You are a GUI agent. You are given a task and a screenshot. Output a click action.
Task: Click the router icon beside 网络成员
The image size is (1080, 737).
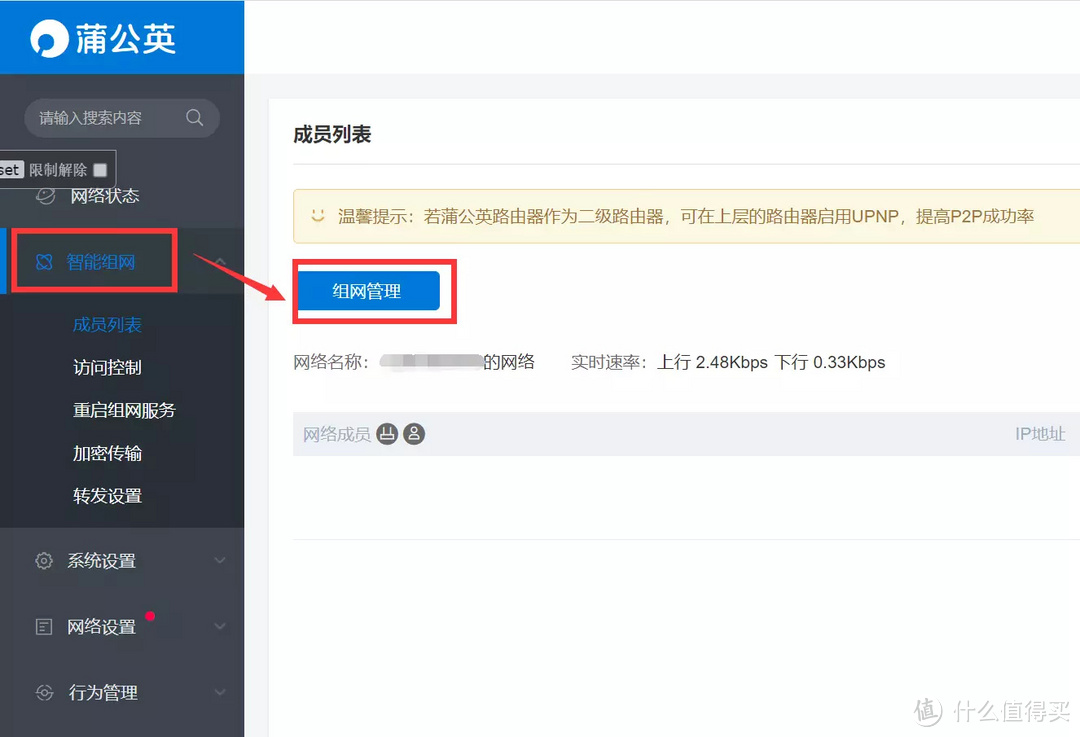pos(388,434)
